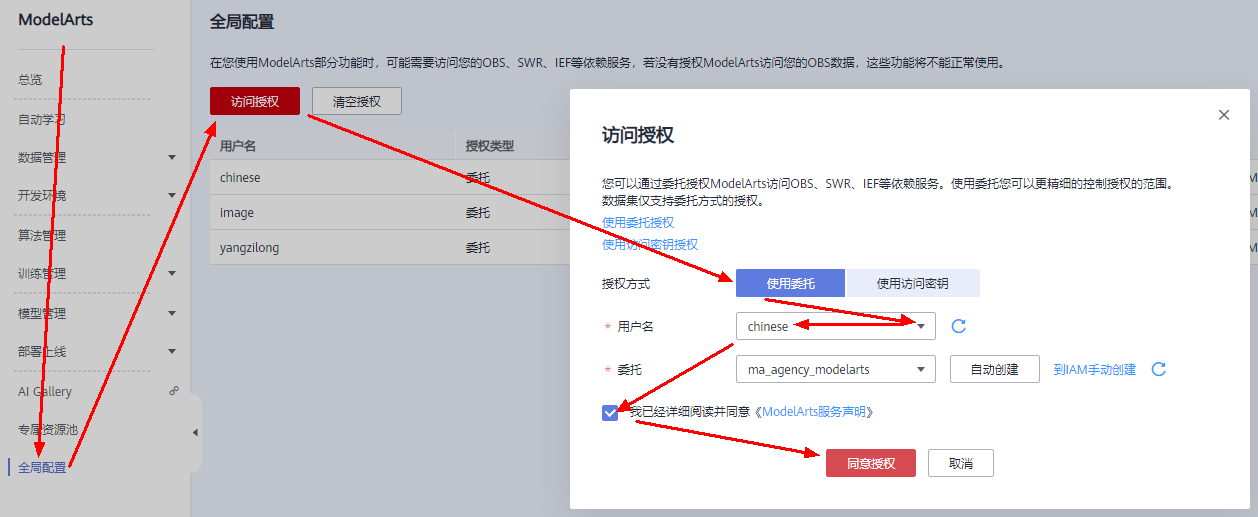1258x517 pixels.
Task: Open the 用户名 dropdown showing chinese
Action: (836, 326)
